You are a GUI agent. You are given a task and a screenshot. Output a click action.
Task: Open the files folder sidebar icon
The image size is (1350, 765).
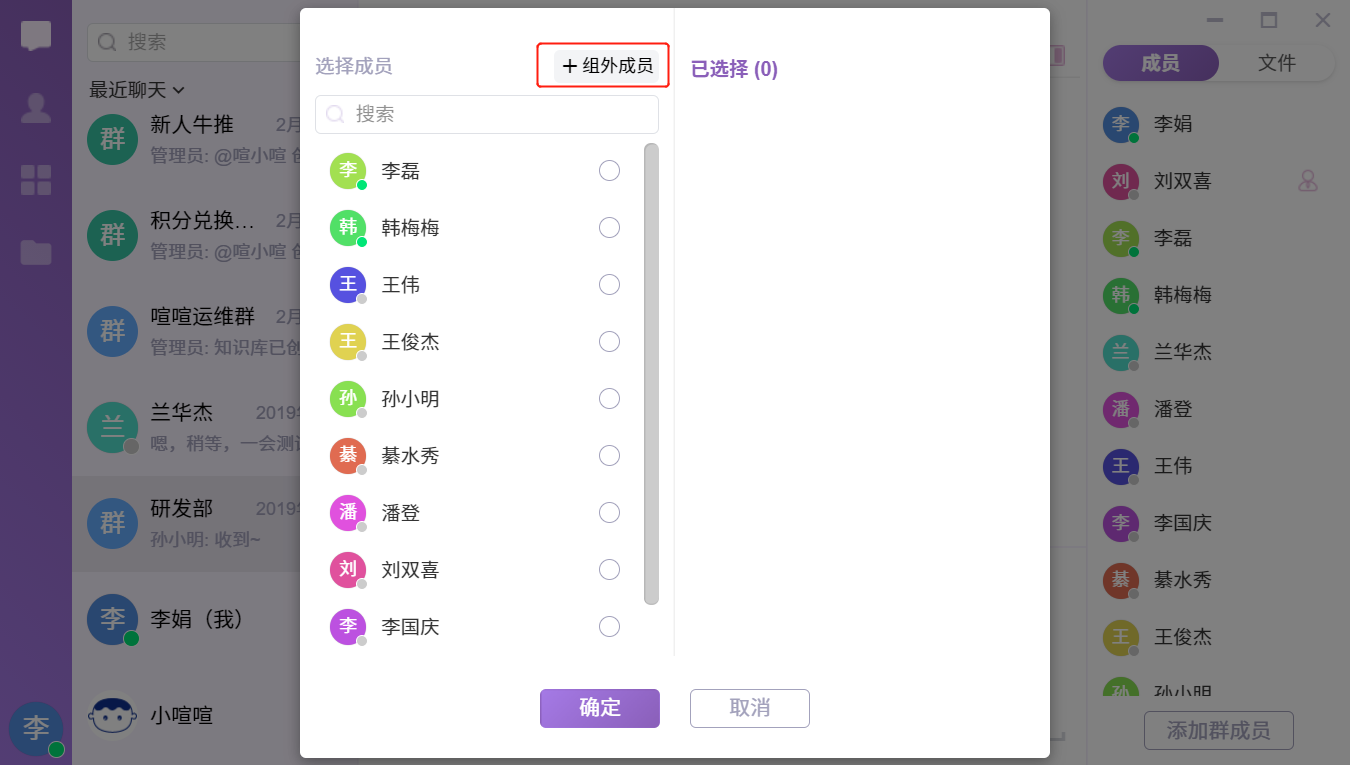(36, 252)
